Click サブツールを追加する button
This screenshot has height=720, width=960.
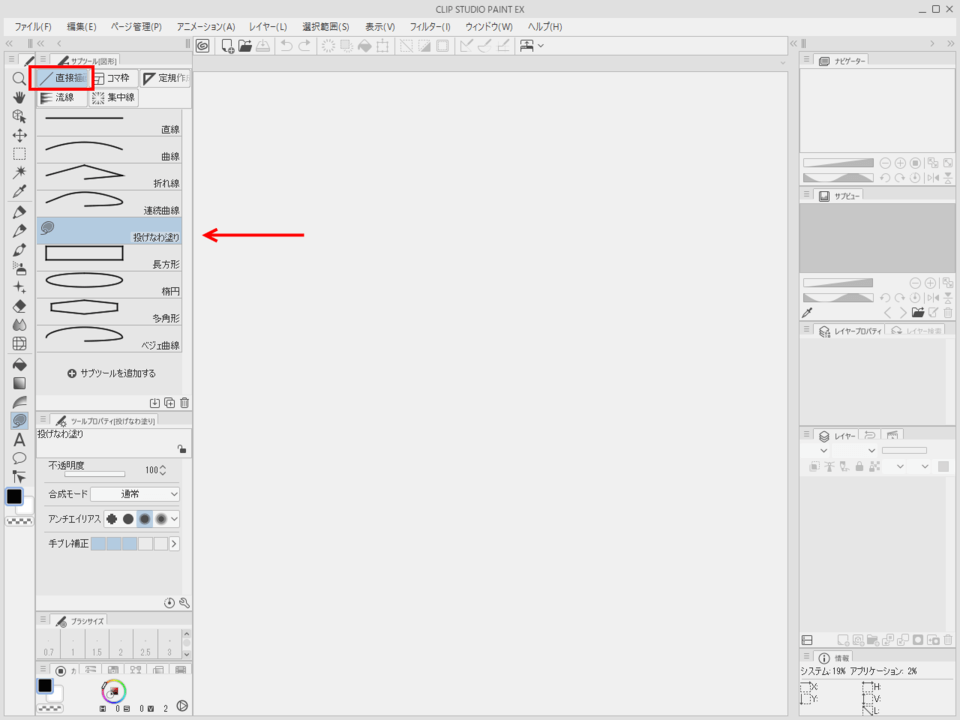coord(111,373)
